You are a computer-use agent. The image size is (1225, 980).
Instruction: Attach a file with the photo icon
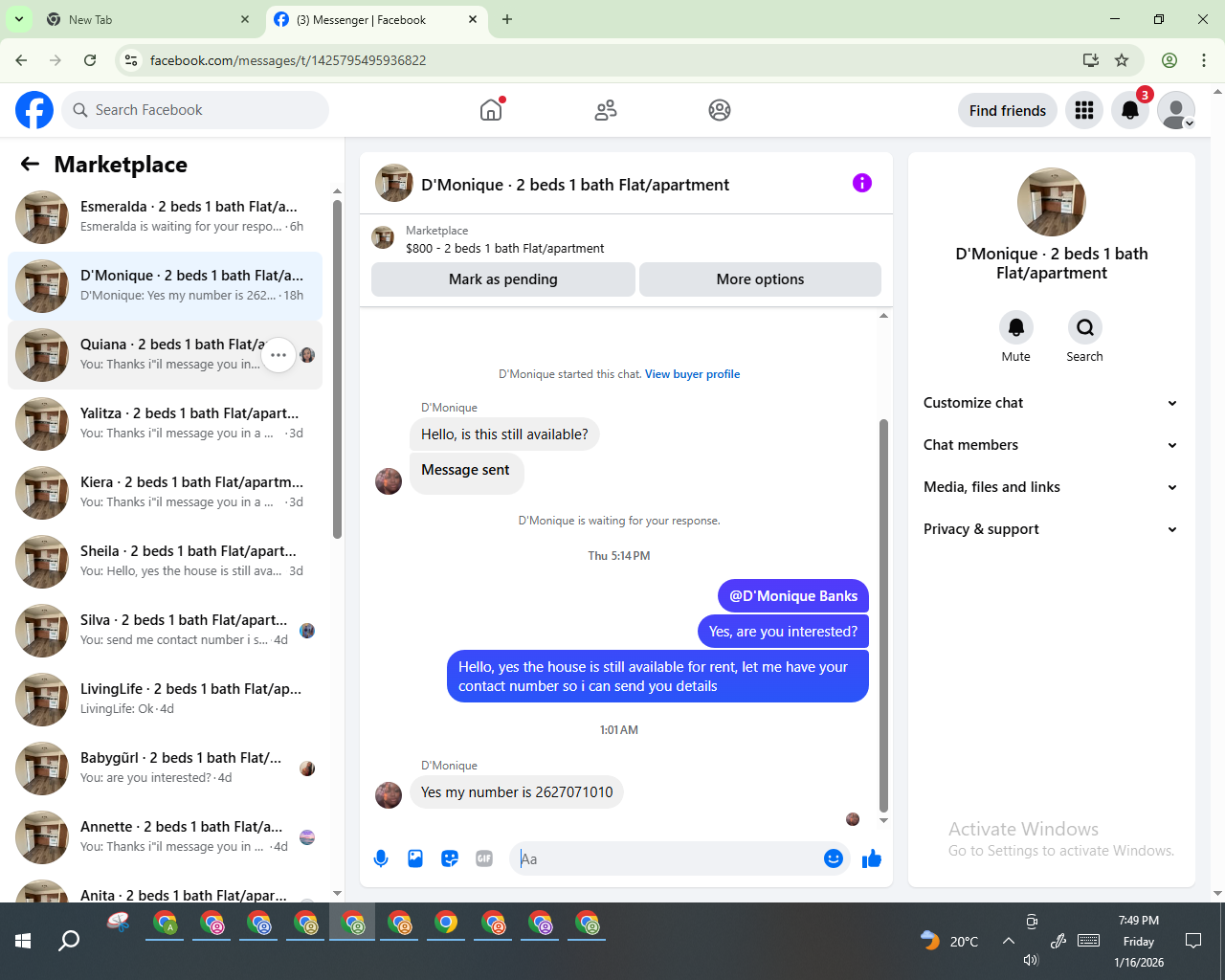[415, 858]
